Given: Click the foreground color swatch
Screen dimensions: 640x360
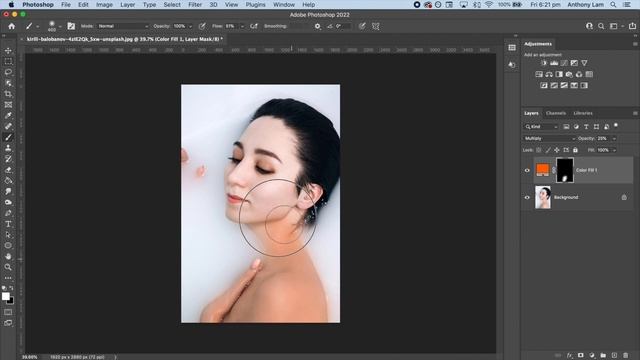Looking at the screenshot, I should point(6,297).
